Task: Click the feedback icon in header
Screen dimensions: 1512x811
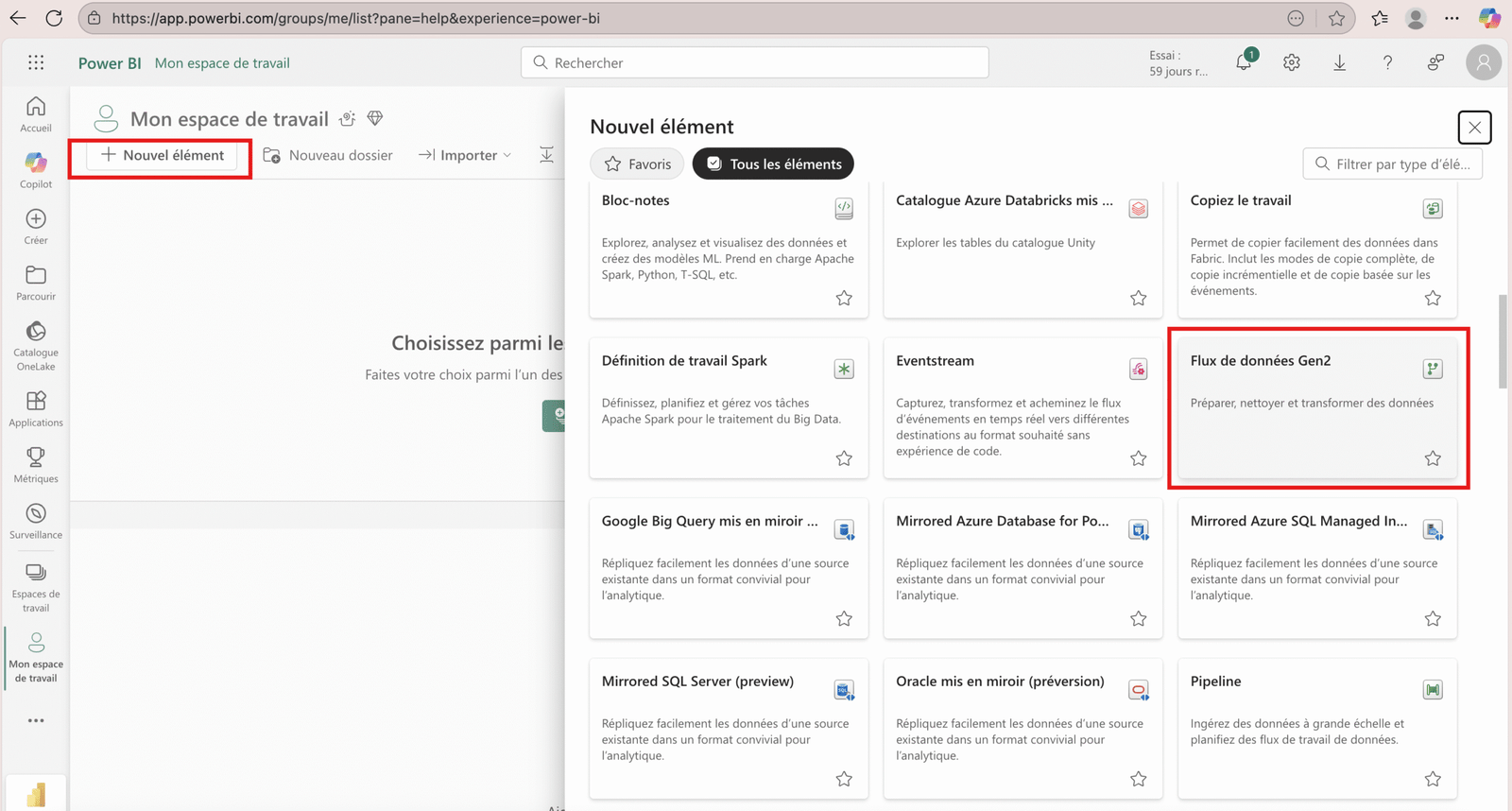Action: [1435, 62]
